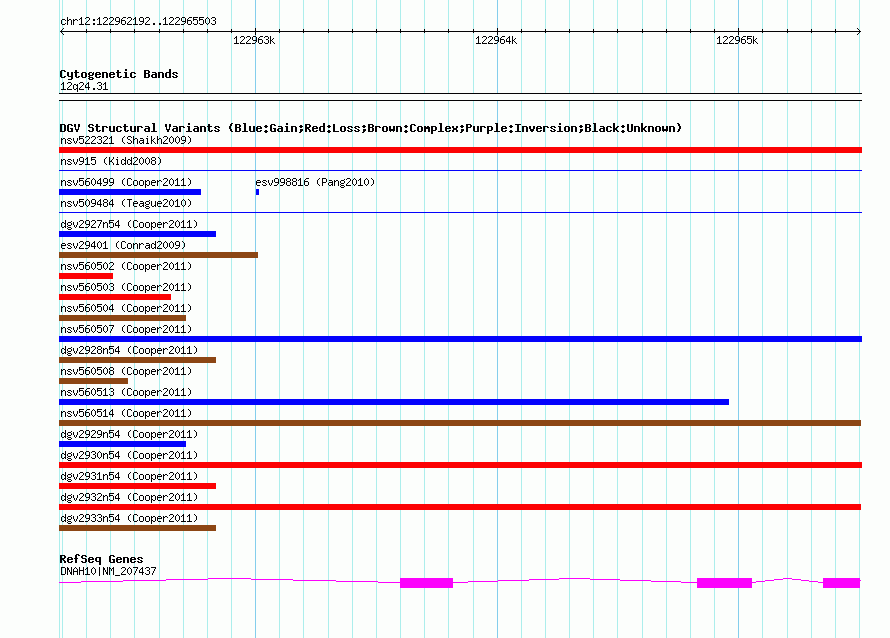Click the dgv2932n54 full-width red bar

pos(460,507)
